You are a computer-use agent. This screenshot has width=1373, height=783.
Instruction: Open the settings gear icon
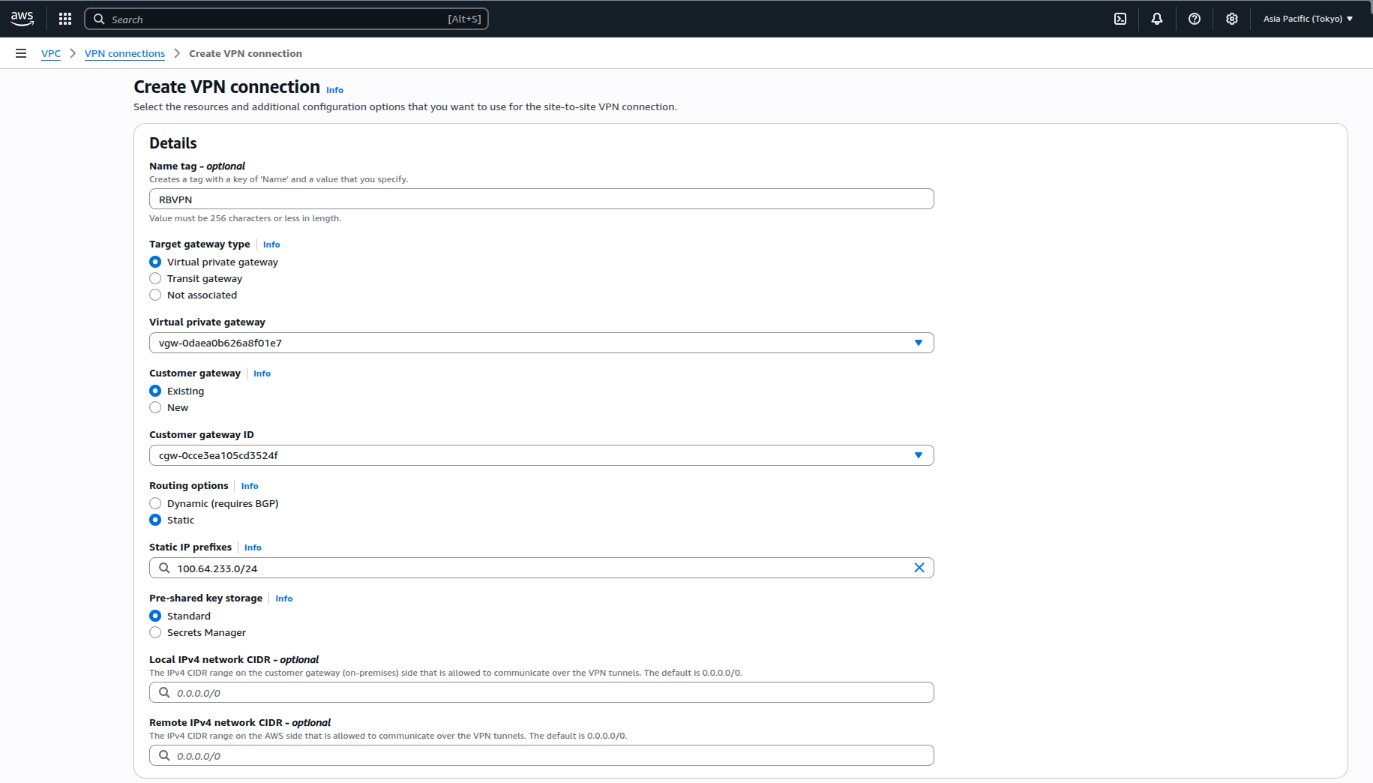point(1231,19)
